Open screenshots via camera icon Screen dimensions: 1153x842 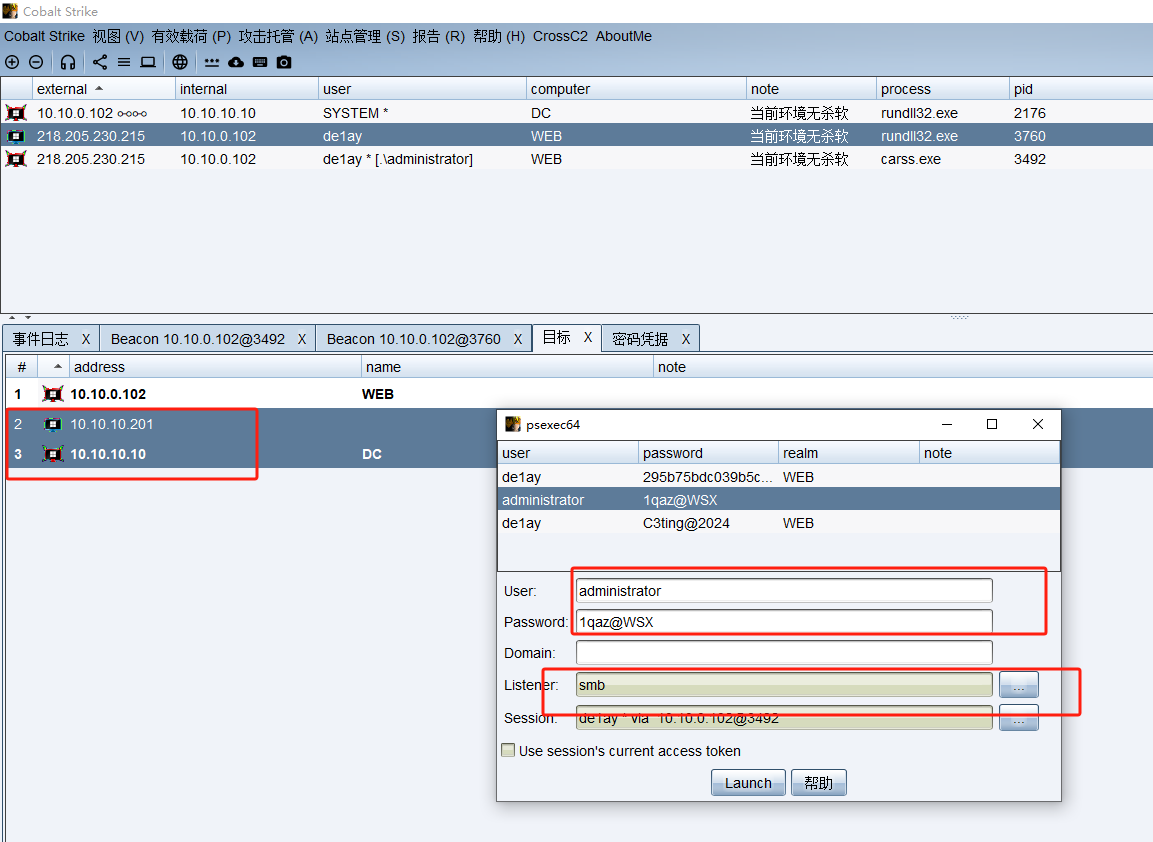[284, 62]
